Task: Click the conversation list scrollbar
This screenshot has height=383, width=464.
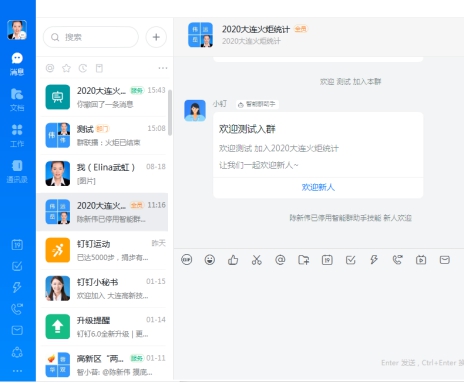Action: click(170, 112)
